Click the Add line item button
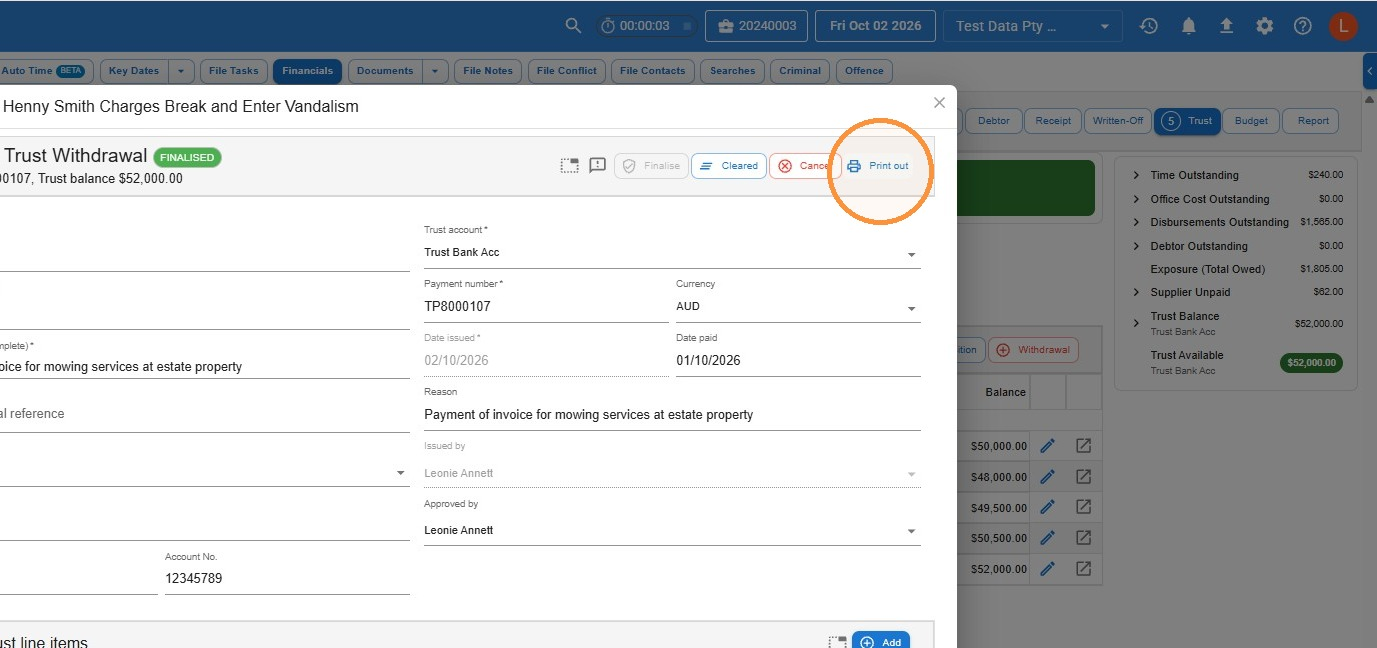The image size is (1377, 648). pos(881,642)
